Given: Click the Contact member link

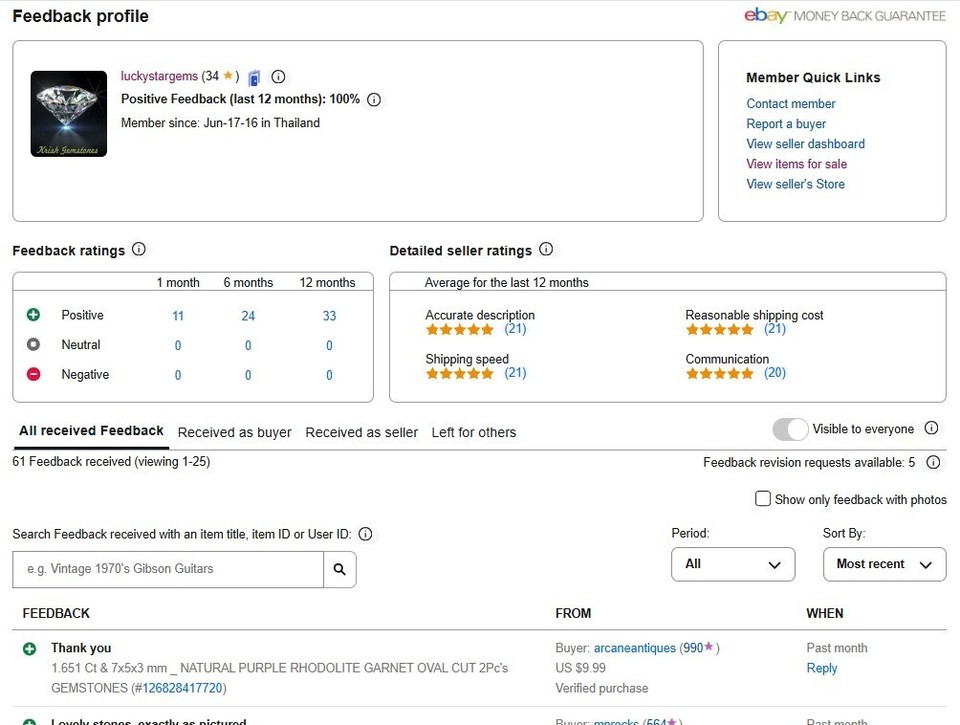Looking at the screenshot, I should pyautogui.click(x=791, y=104).
